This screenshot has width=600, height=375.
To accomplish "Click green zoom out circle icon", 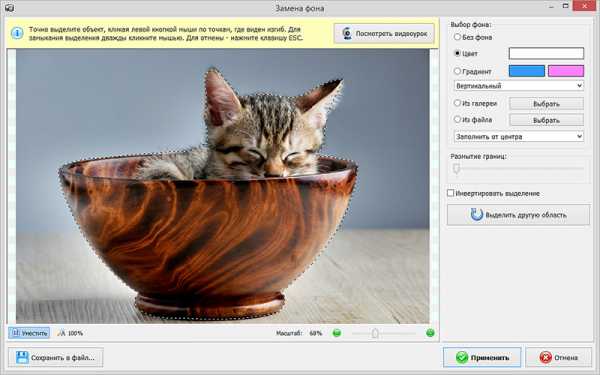I will (x=337, y=333).
